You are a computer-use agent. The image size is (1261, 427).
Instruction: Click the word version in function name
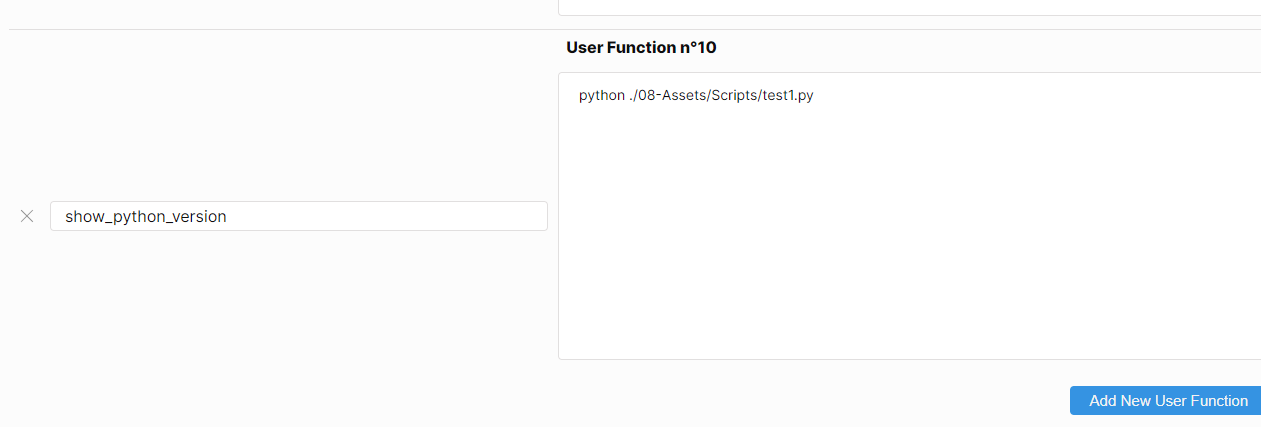[198, 216]
